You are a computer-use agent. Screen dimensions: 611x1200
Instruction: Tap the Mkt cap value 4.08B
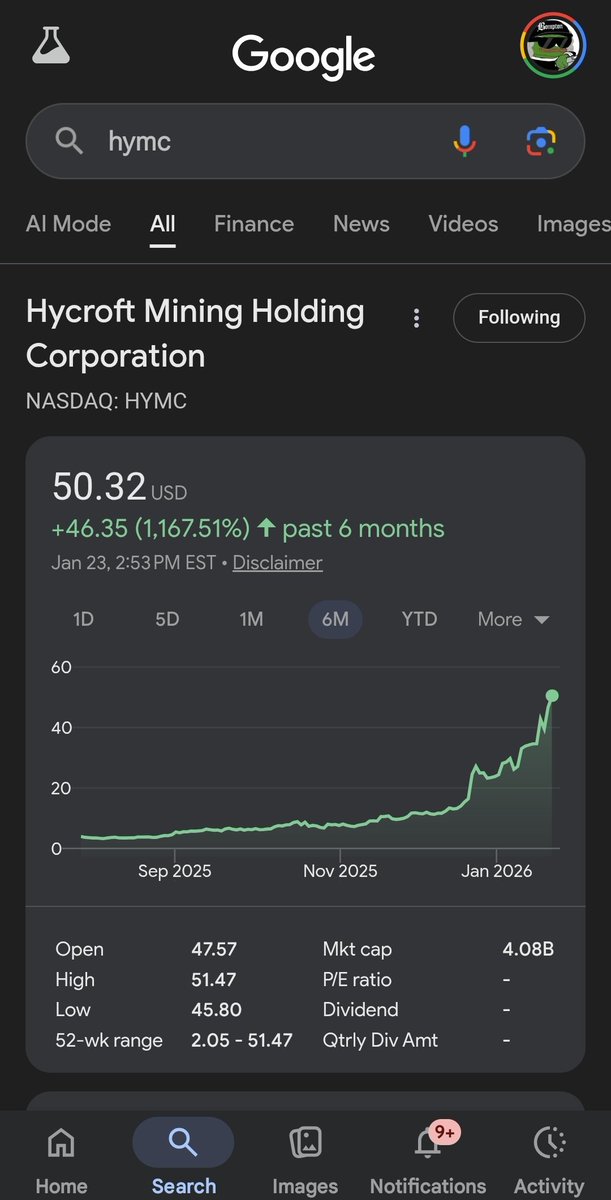(x=528, y=949)
